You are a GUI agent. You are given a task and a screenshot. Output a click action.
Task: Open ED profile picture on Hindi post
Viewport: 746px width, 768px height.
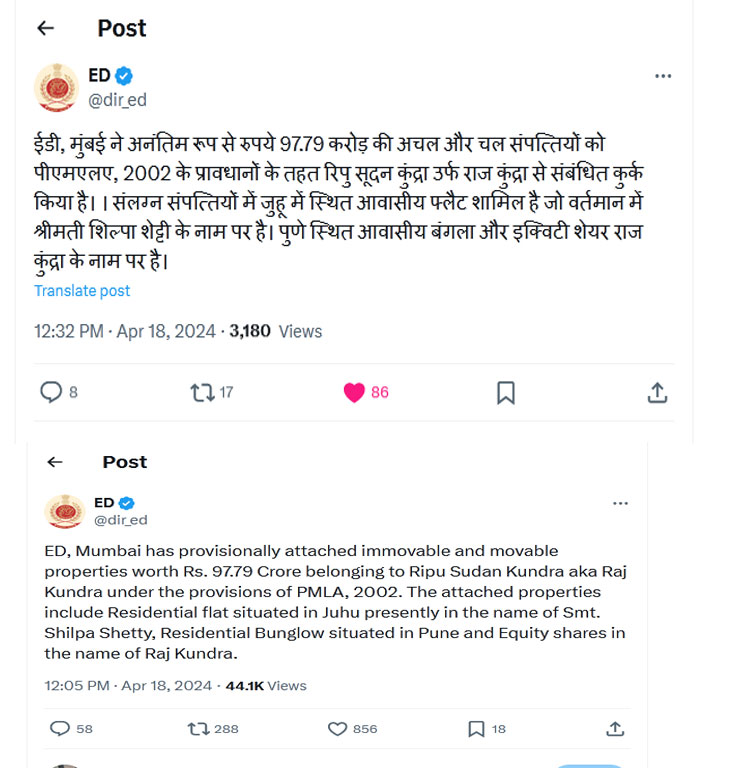click(56, 88)
